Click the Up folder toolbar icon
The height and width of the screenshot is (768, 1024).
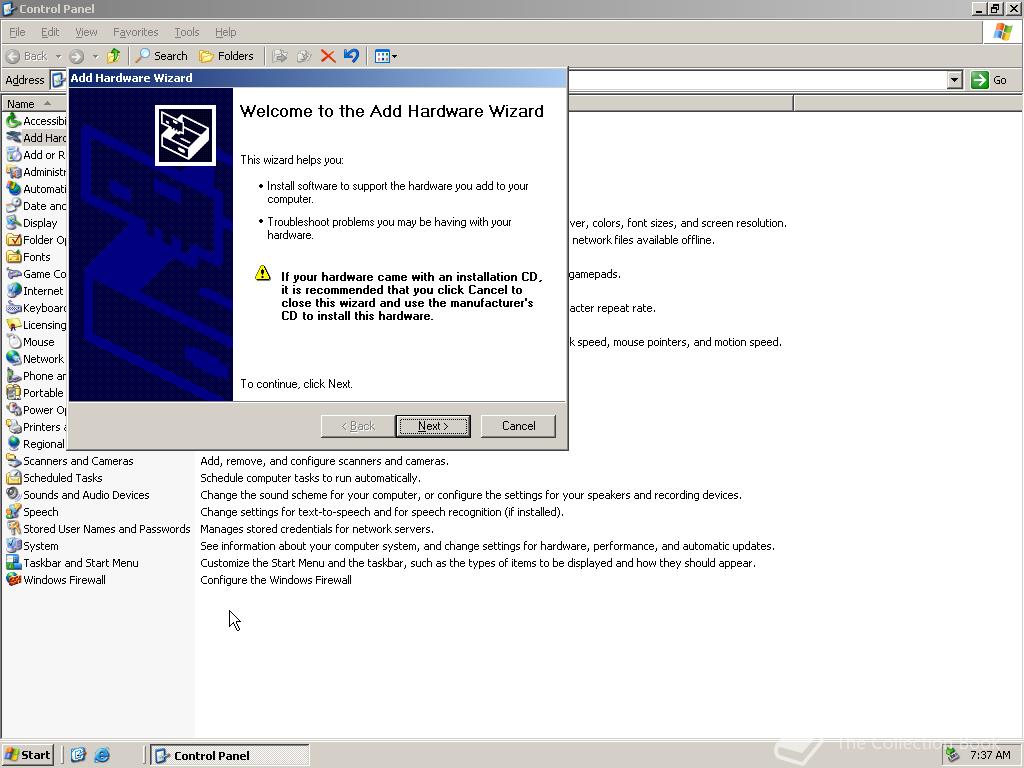pos(114,56)
